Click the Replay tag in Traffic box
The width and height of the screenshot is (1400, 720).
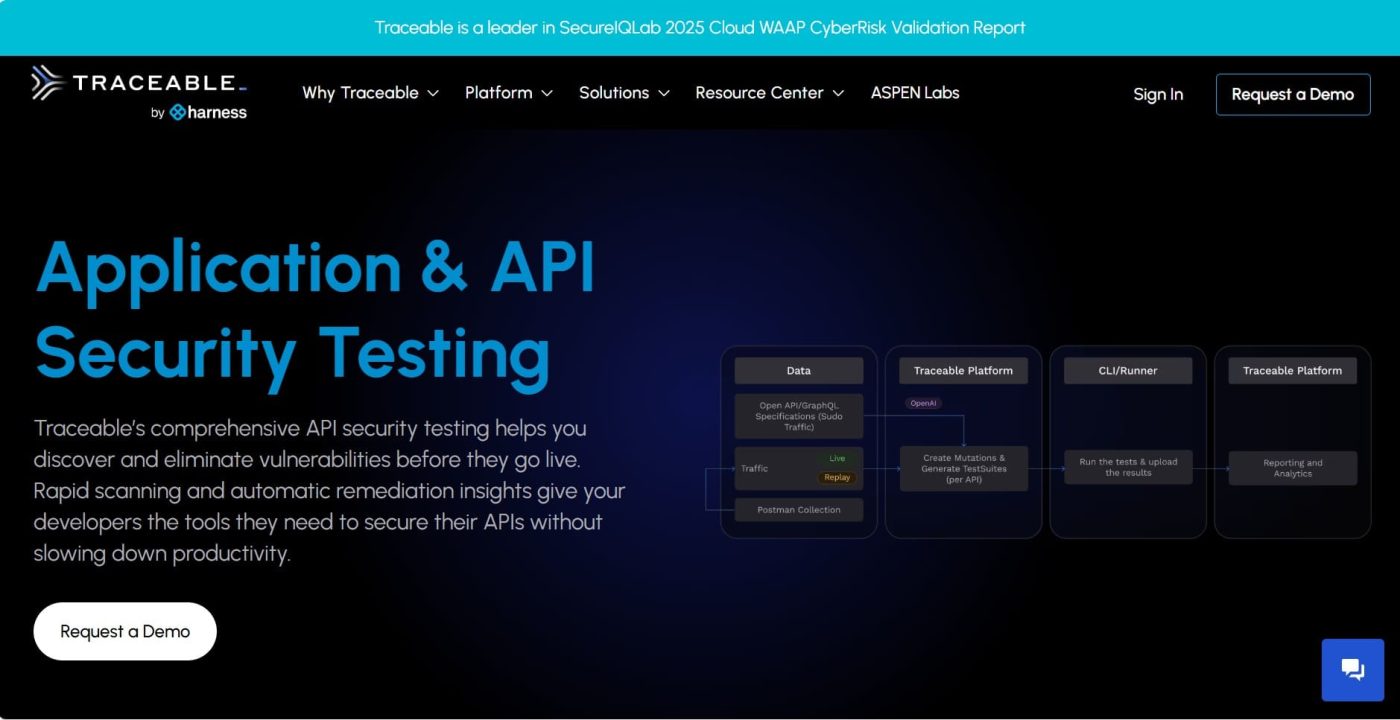click(837, 478)
